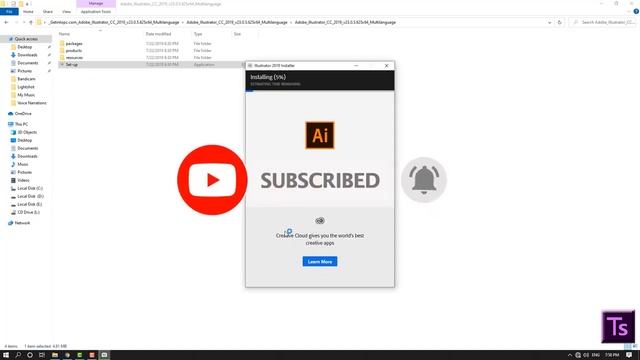The image size is (640, 360).
Task: Open the Action Center notifications
Action: coord(629,355)
